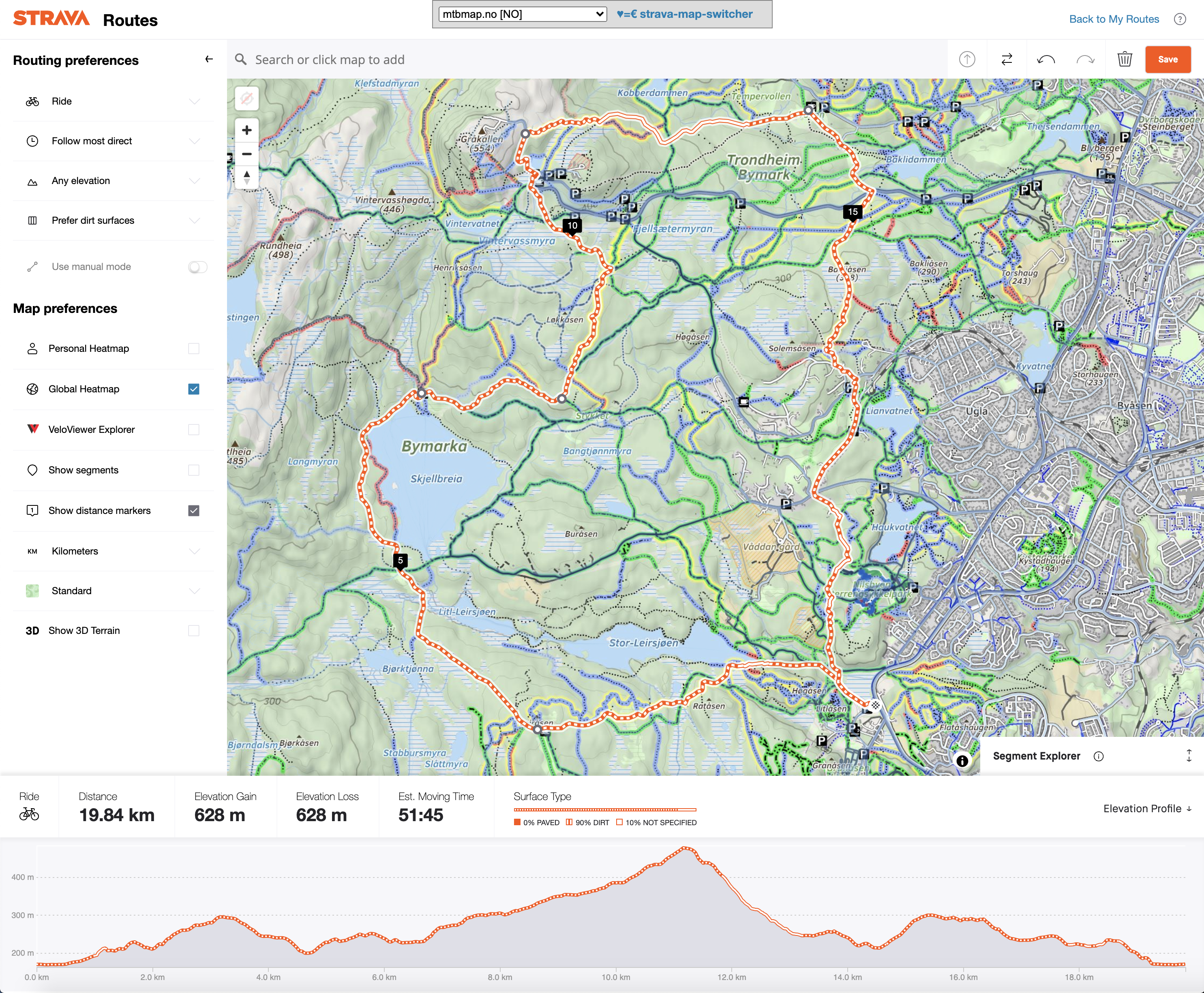The width and height of the screenshot is (1204, 993).
Task: Reverse the route direction icon
Action: click(x=1007, y=59)
